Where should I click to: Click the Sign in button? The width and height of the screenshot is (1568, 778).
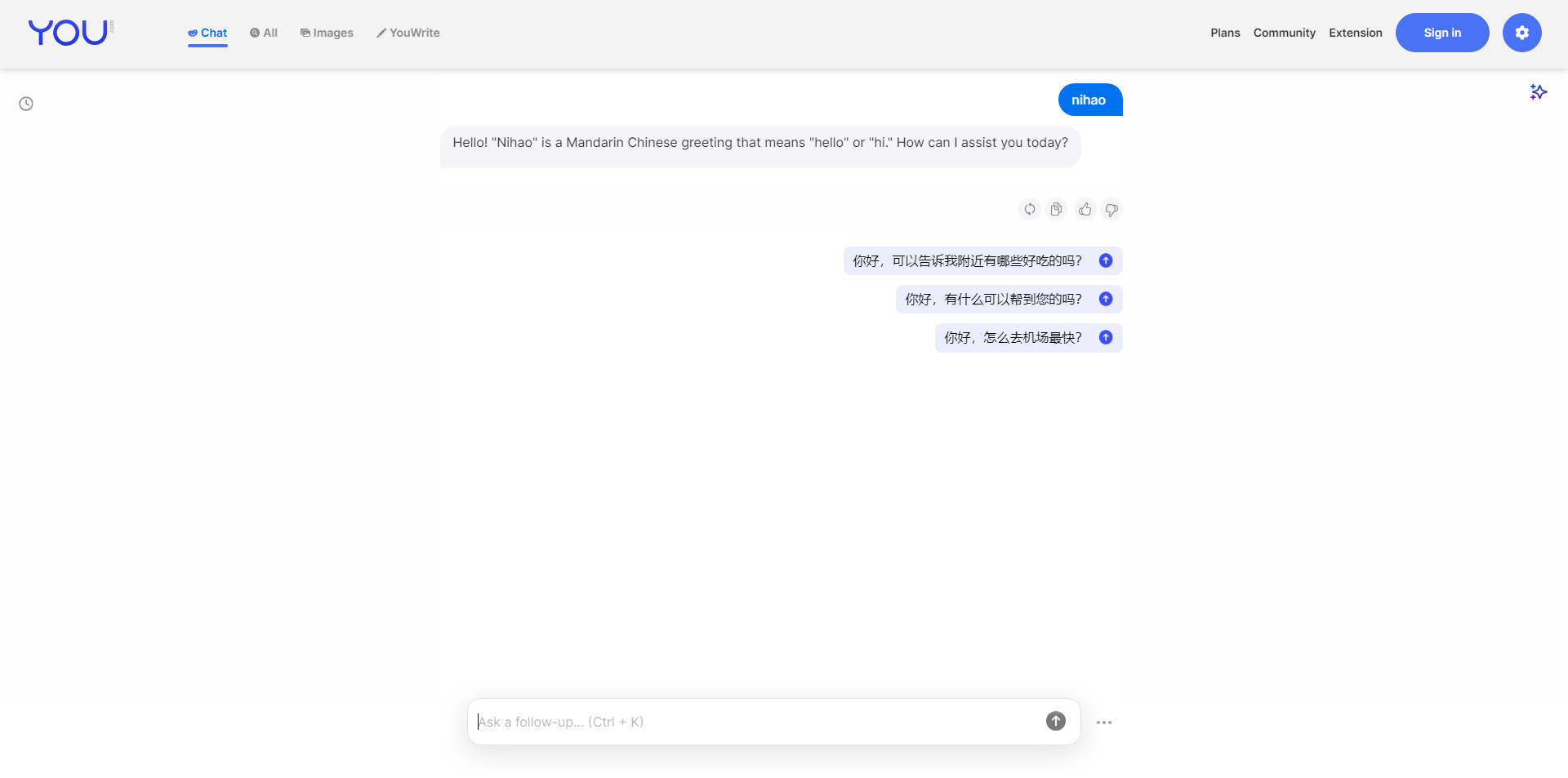click(x=1442, y=33)
